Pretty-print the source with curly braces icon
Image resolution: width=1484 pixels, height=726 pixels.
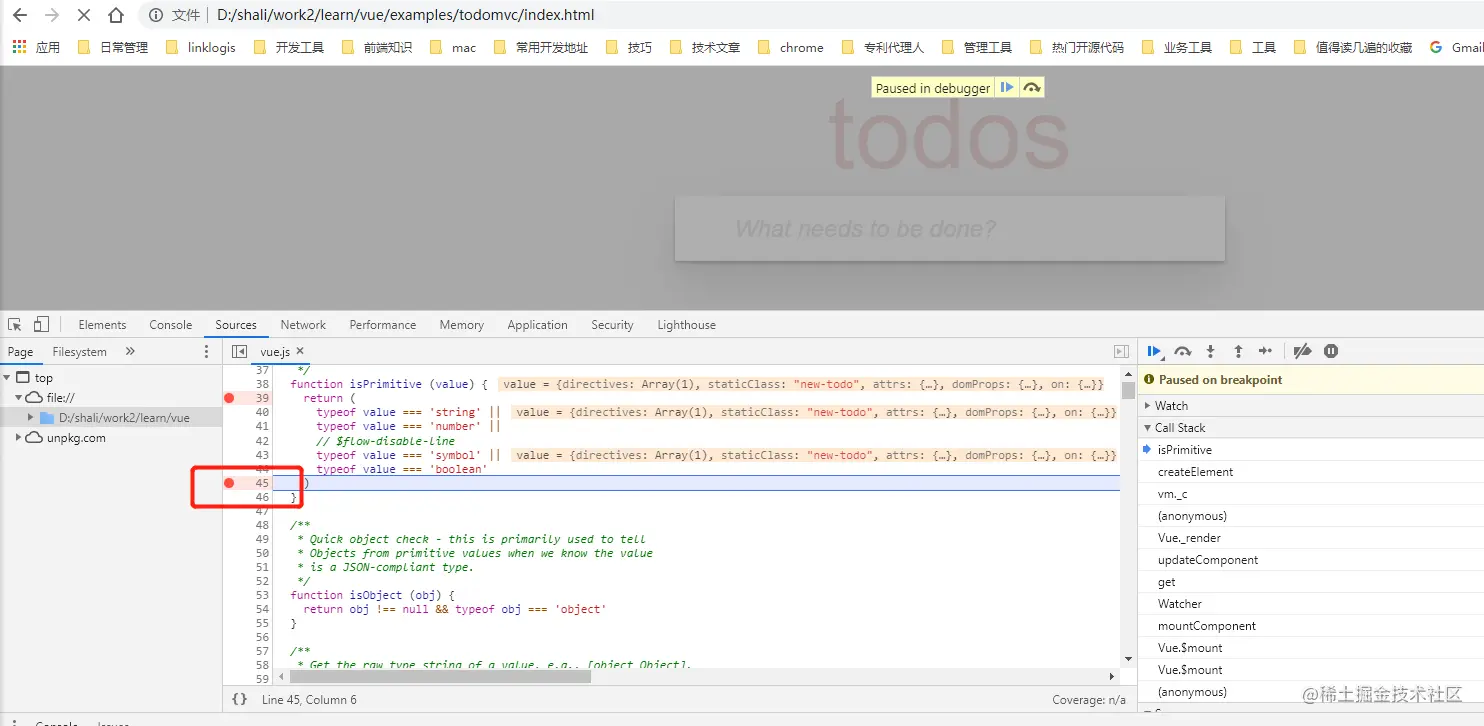point(239,699)
